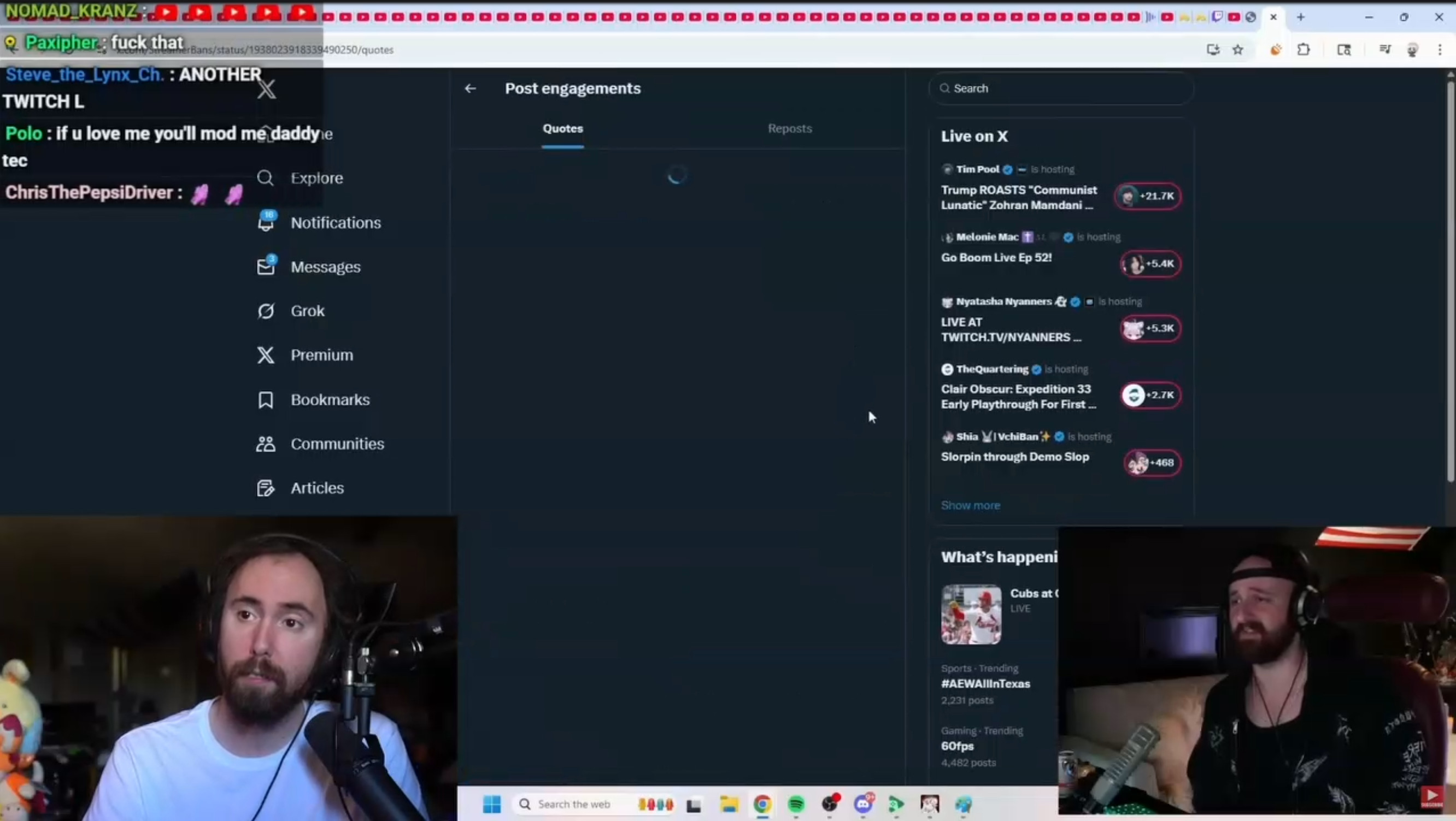Select the Quotes tab
This screenshot has height=821, width=1456.
pos(563,128)
